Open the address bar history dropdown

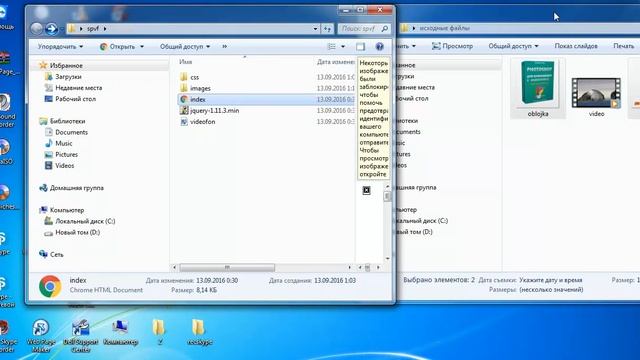point(315,29)
